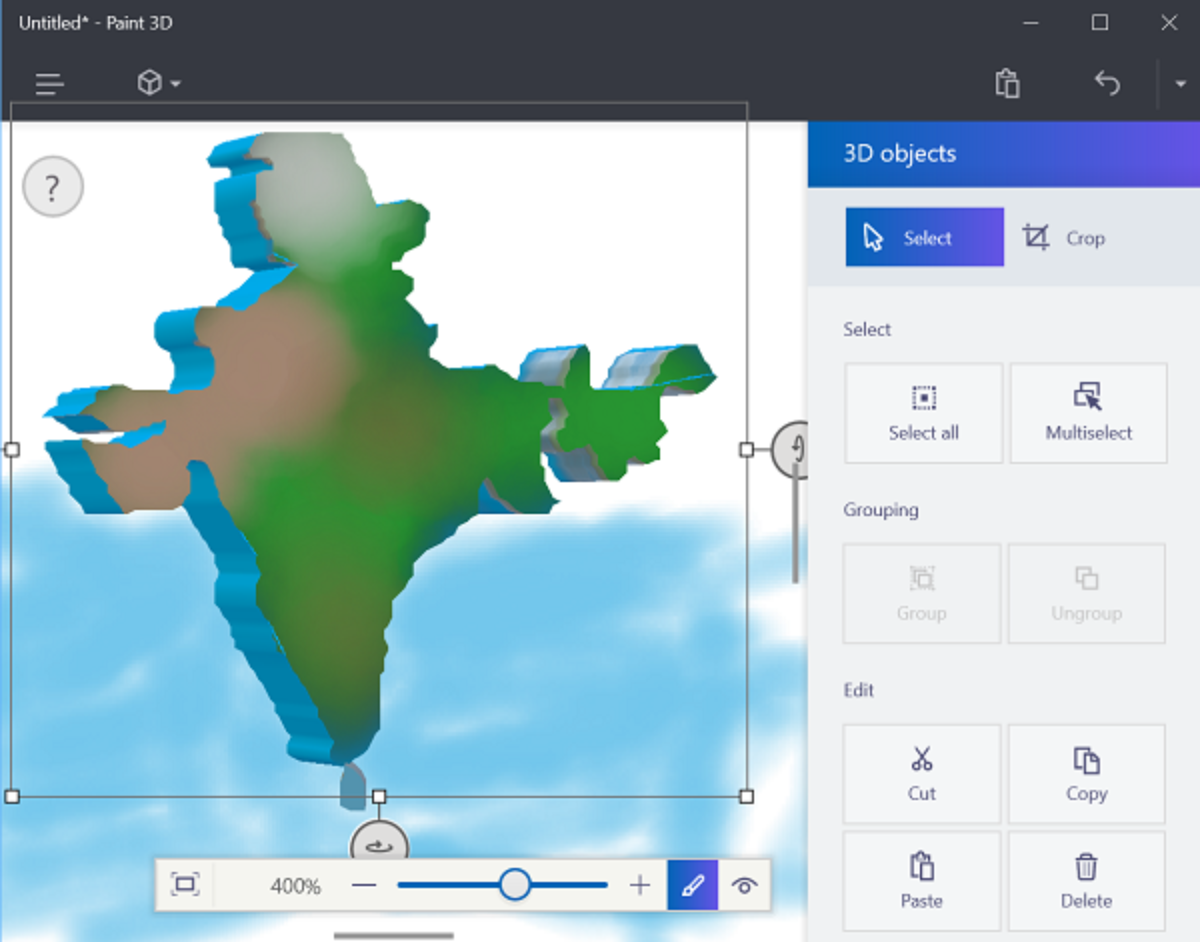The image size is (1200, 942).
Task: Click the fit to screen icon
Action: click(x=185, y=885)
